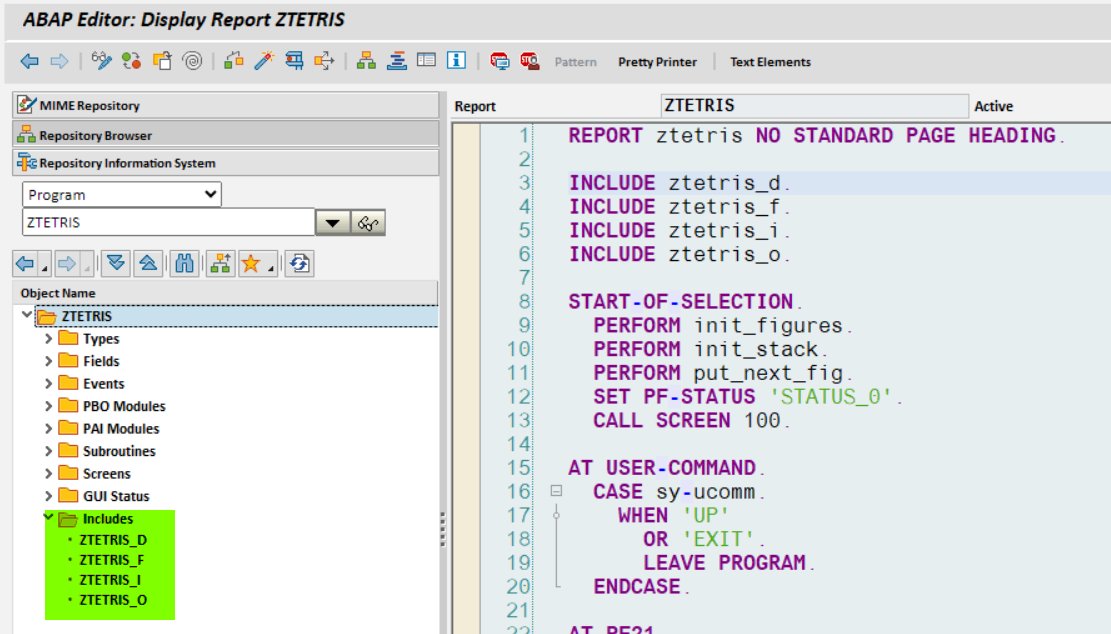The height and width of the screenshot is (634, 1111).
Task: Select include ZTETRIS_O in tree
Action: [x=113, y=600]
